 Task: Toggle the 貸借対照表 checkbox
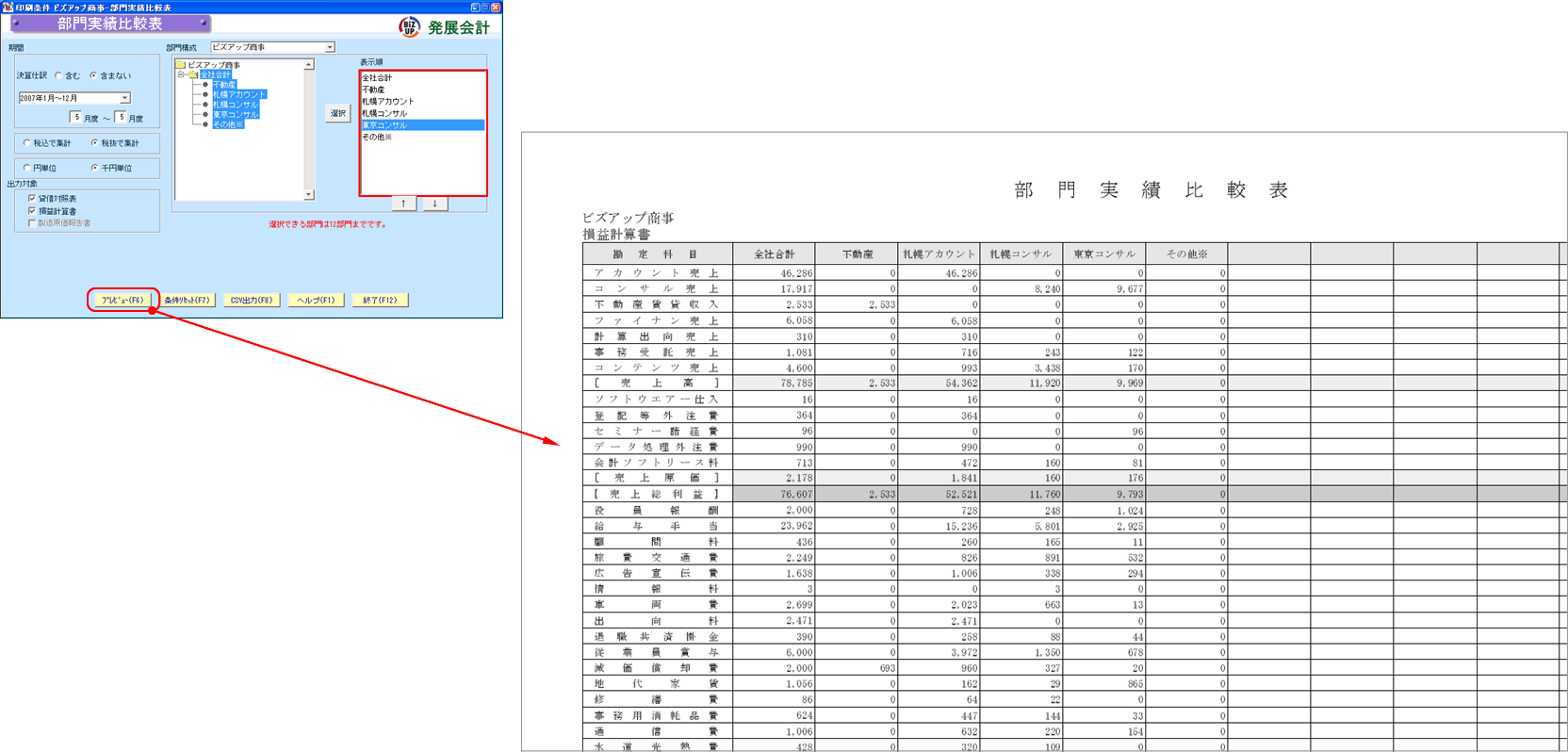(32, 198)
